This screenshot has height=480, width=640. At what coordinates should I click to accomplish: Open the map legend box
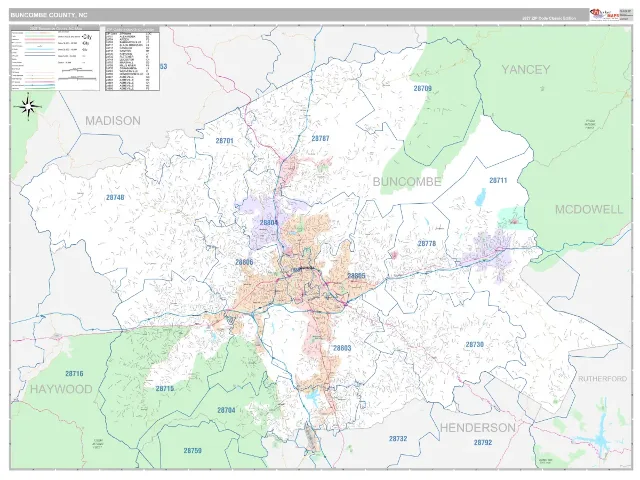click(55, 58)
